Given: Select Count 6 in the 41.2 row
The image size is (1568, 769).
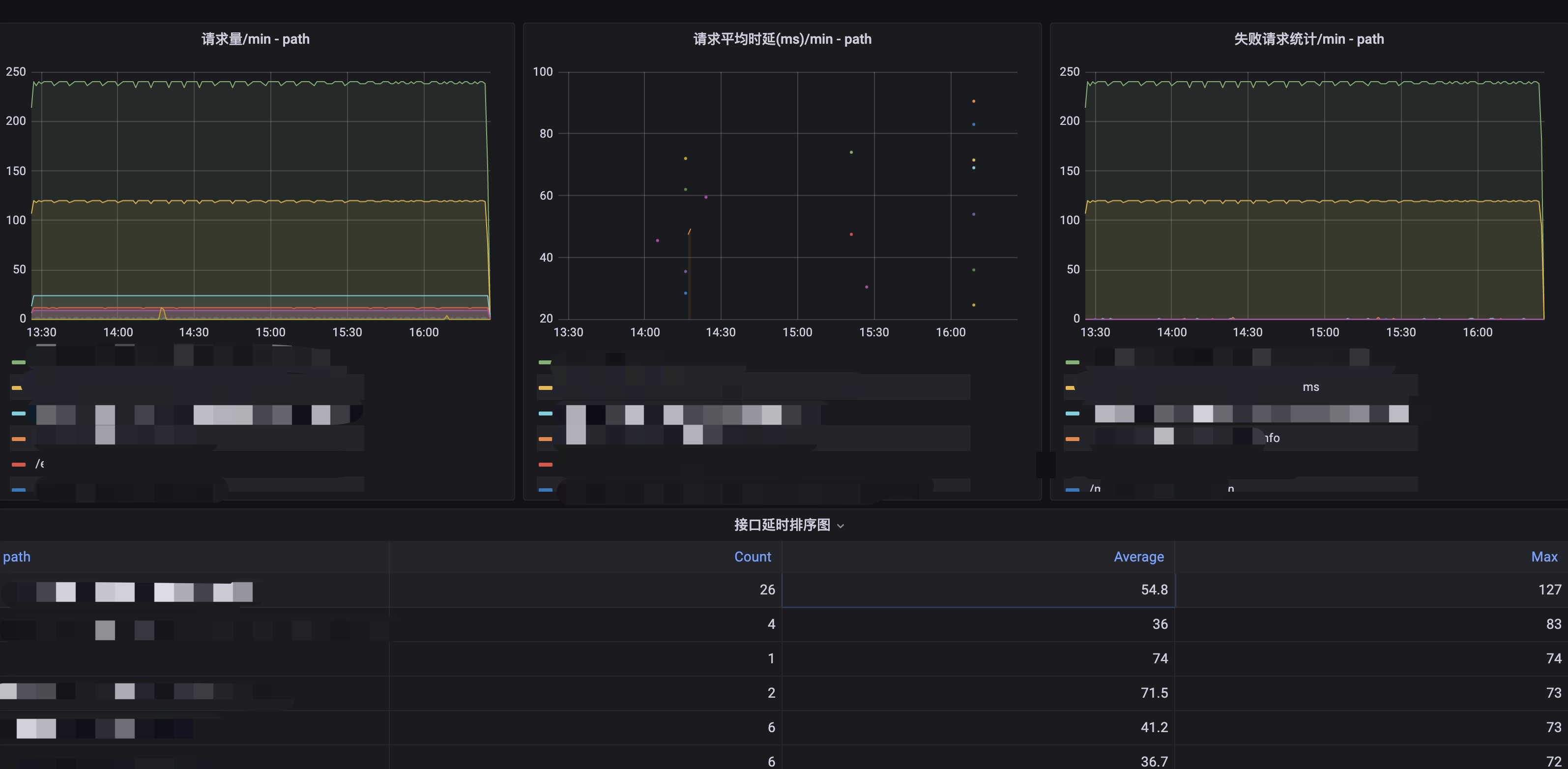Looking at the screenshot, I should pyautogui.click(x=584, y=728).
